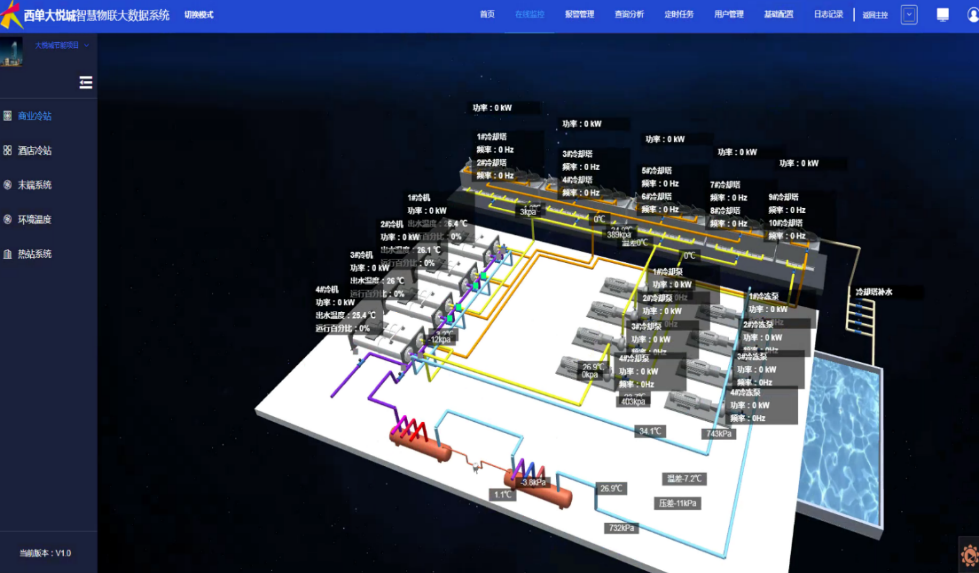Click the 返回主控 link

pyautogui.click(x=875, y=15)
